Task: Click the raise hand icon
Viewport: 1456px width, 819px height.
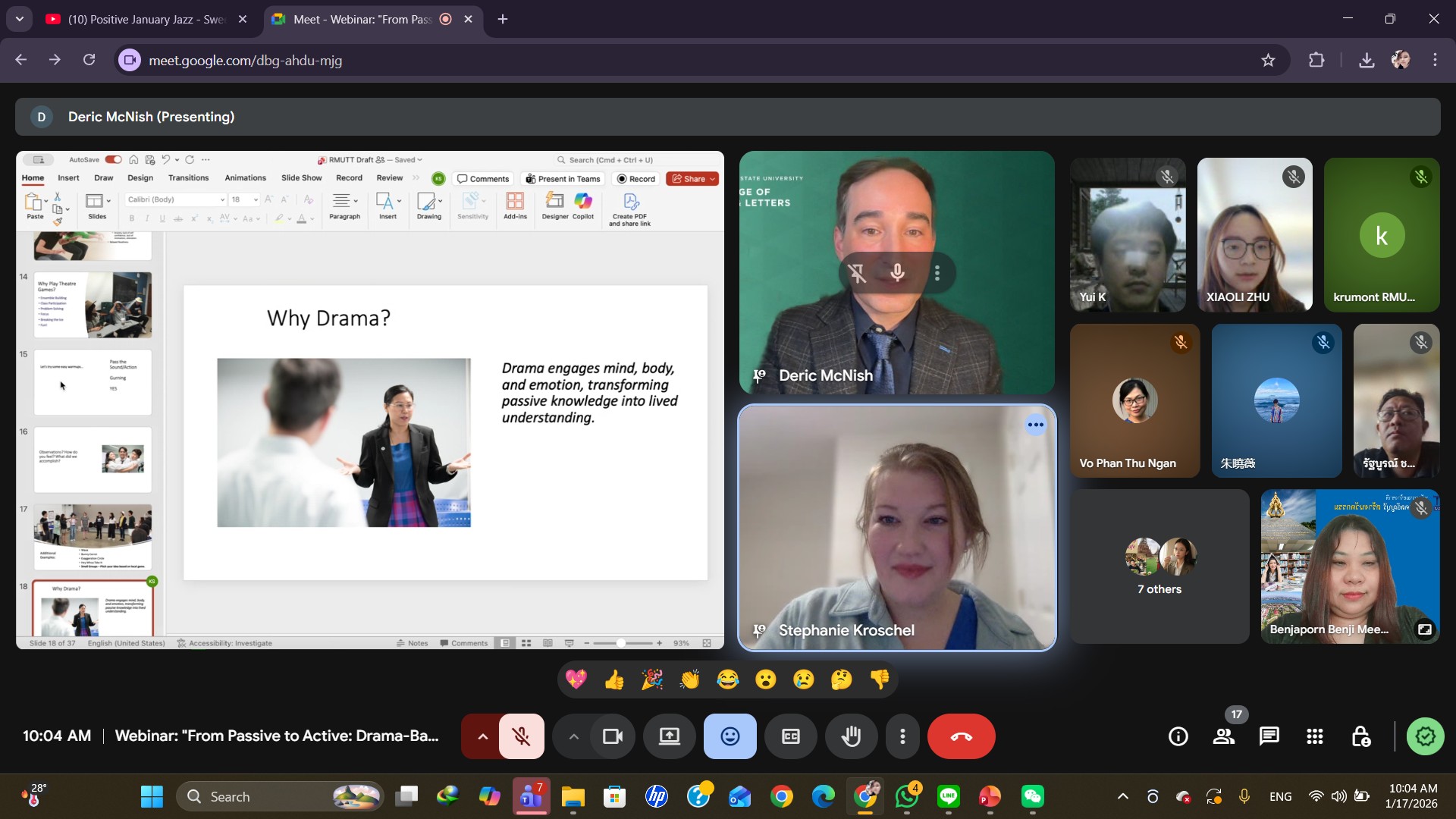Action: [851, 736]
